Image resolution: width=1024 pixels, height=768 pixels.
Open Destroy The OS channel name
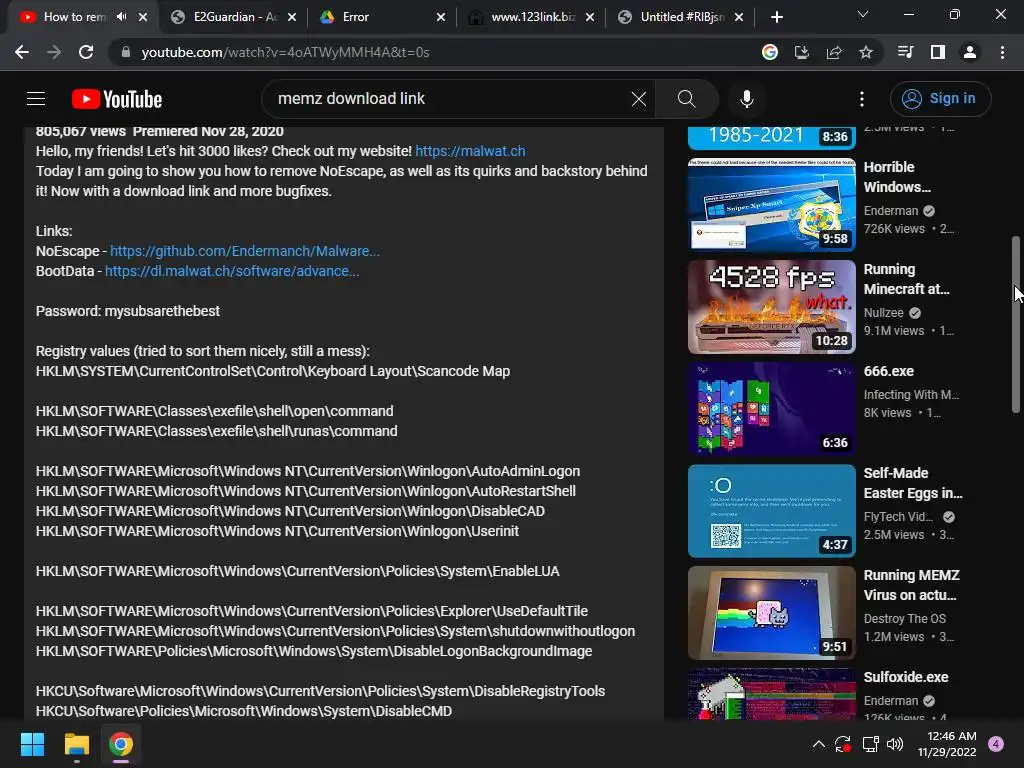(904, 618)
